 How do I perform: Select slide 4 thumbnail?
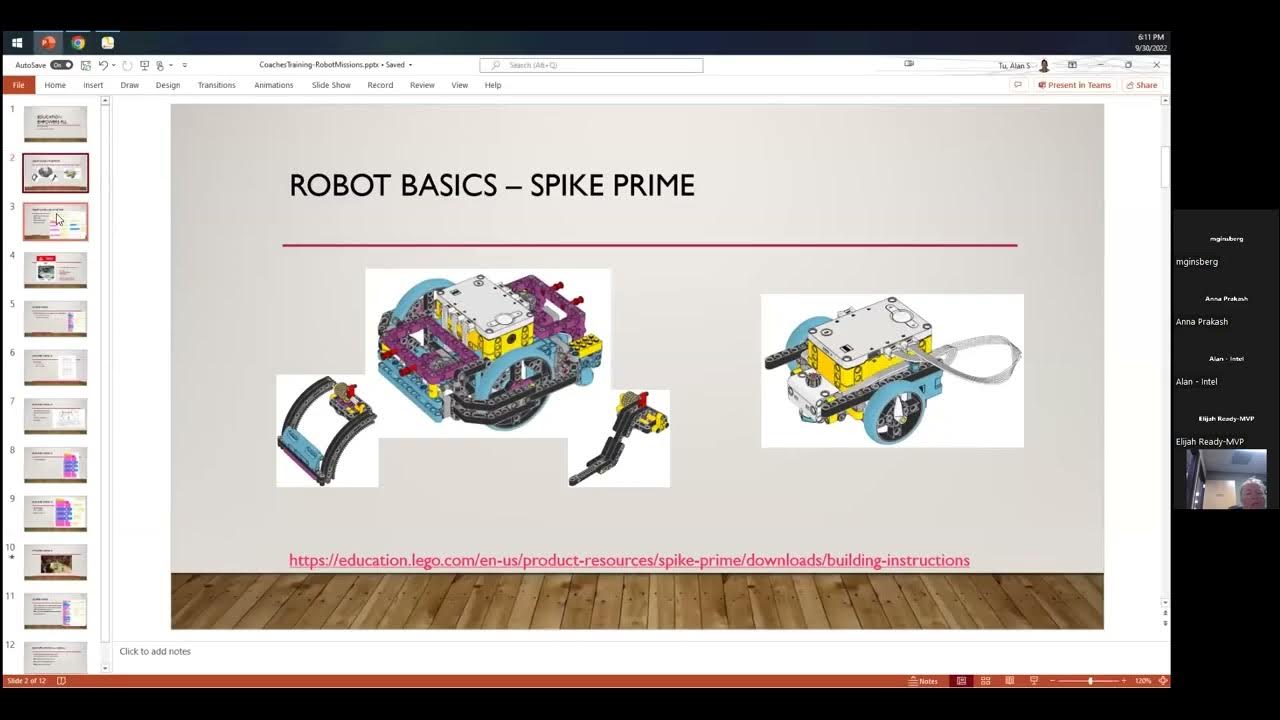pyautogui.click(x=55, y=270)
